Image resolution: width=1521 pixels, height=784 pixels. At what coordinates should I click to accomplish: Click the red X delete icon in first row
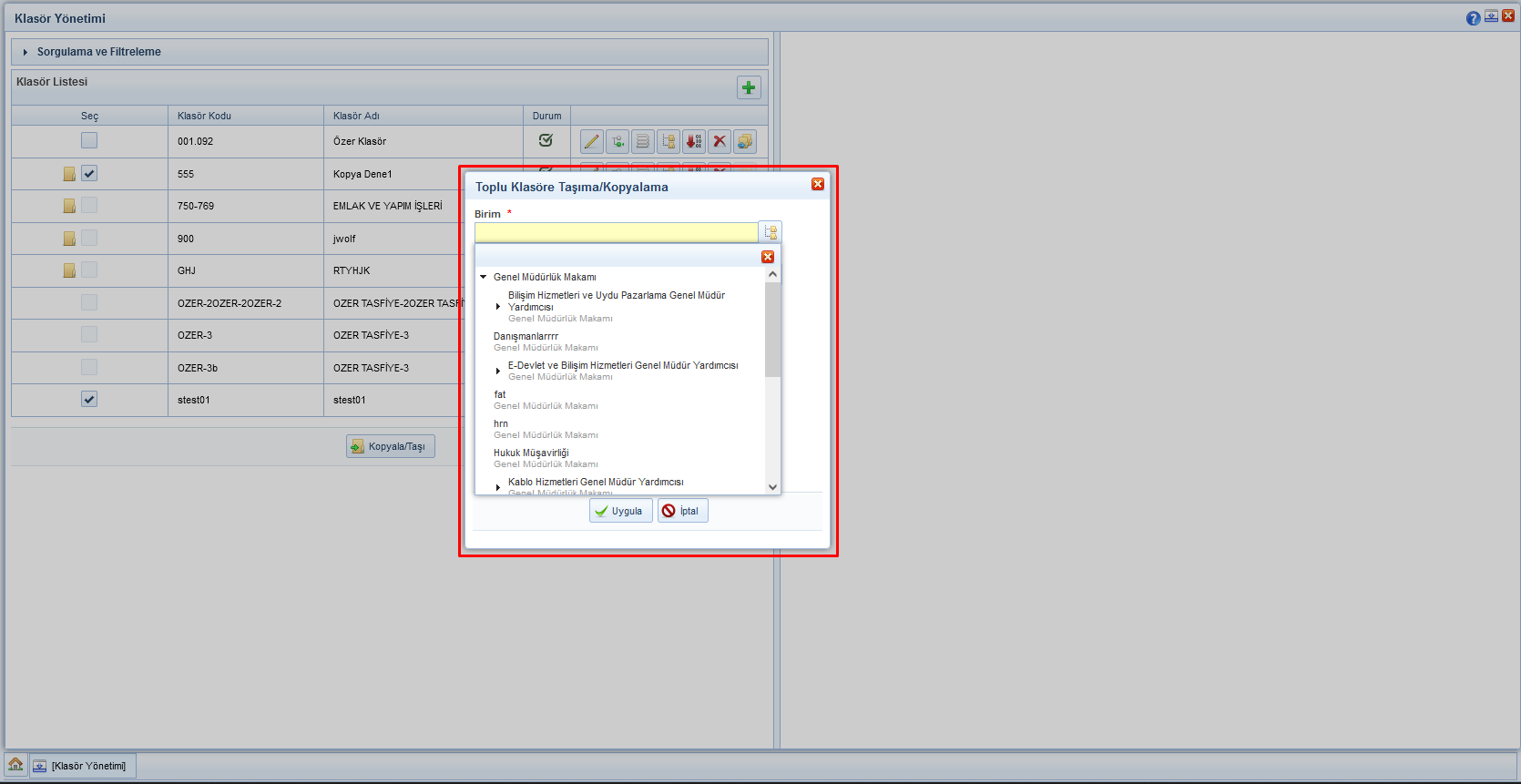pos(720,141)
